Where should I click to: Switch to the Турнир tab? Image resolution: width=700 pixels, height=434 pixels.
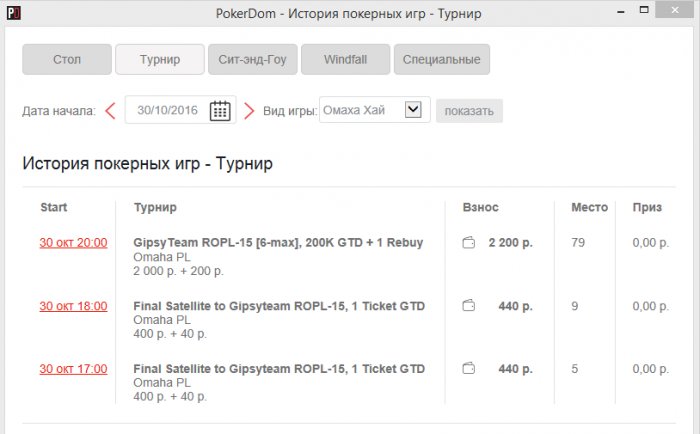click(x=160, y=59)
